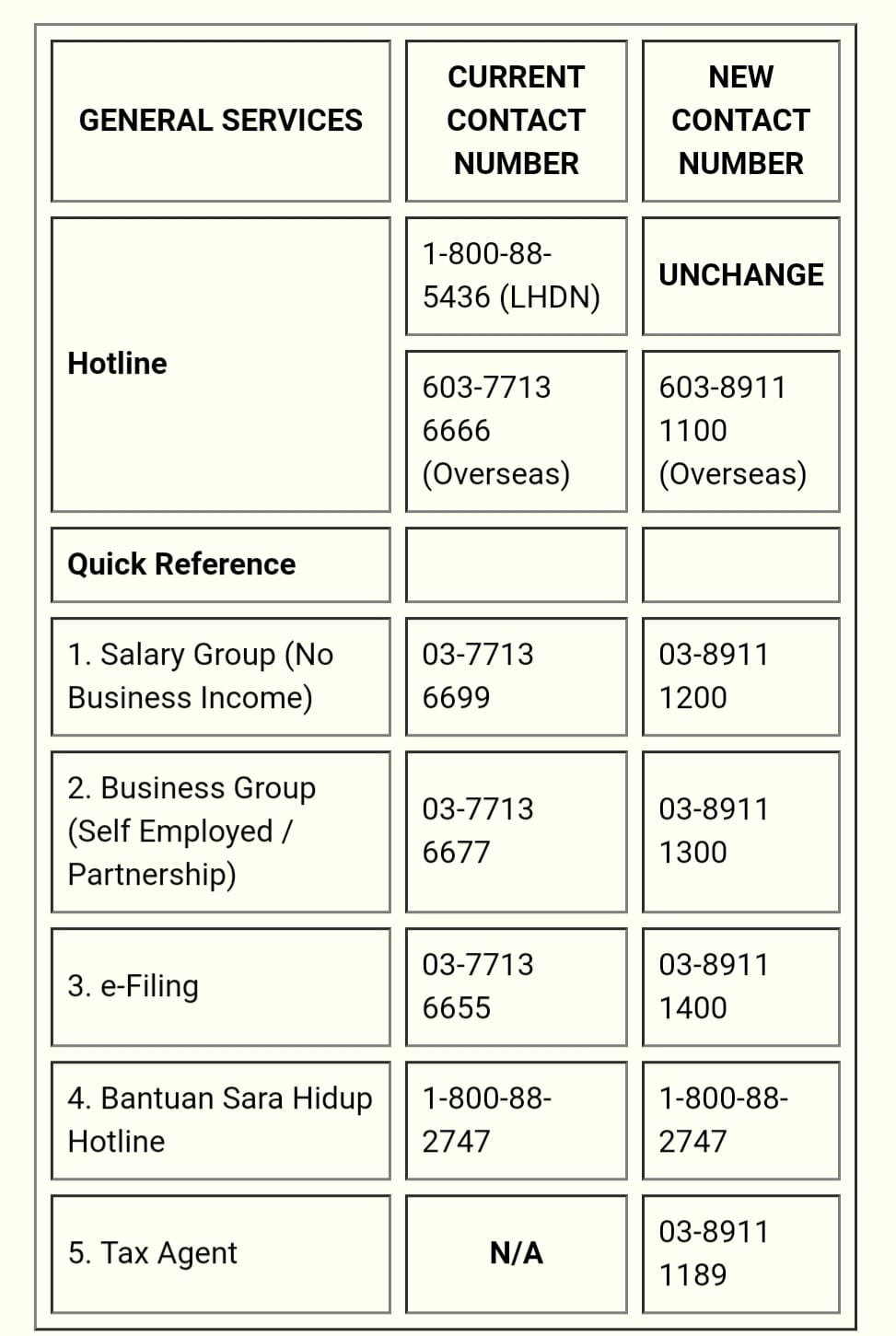Click the UNCHANGE cell
The width and height of the screenshot is (896, 1336).
pos(741,276)
